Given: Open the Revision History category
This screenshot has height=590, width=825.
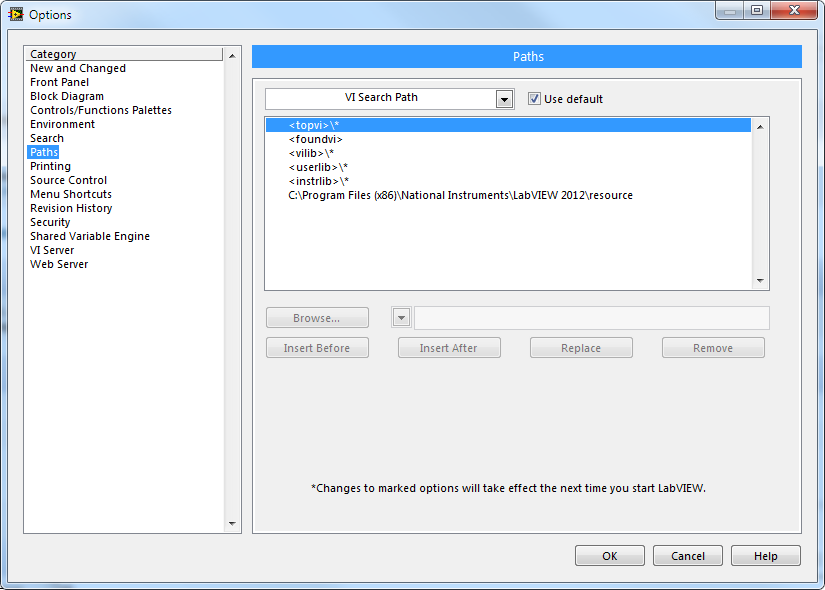Looking at the screenshot, I should tap(71, 208).
